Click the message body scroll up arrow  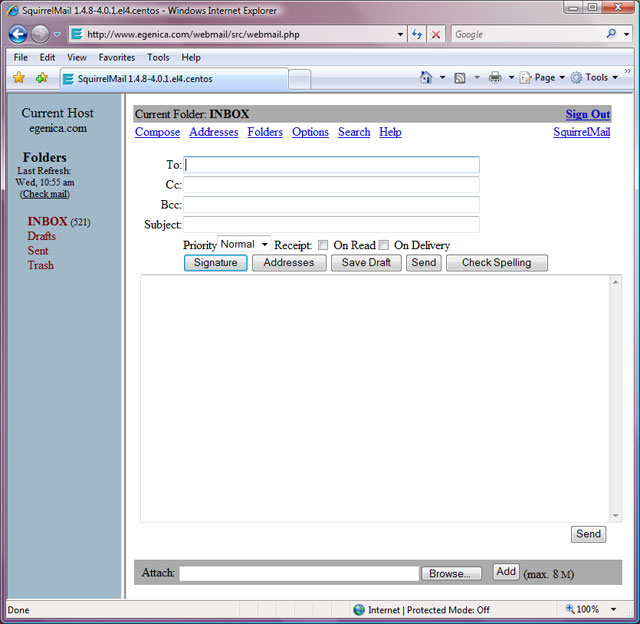pyautogui.click(x=616, y=282)
